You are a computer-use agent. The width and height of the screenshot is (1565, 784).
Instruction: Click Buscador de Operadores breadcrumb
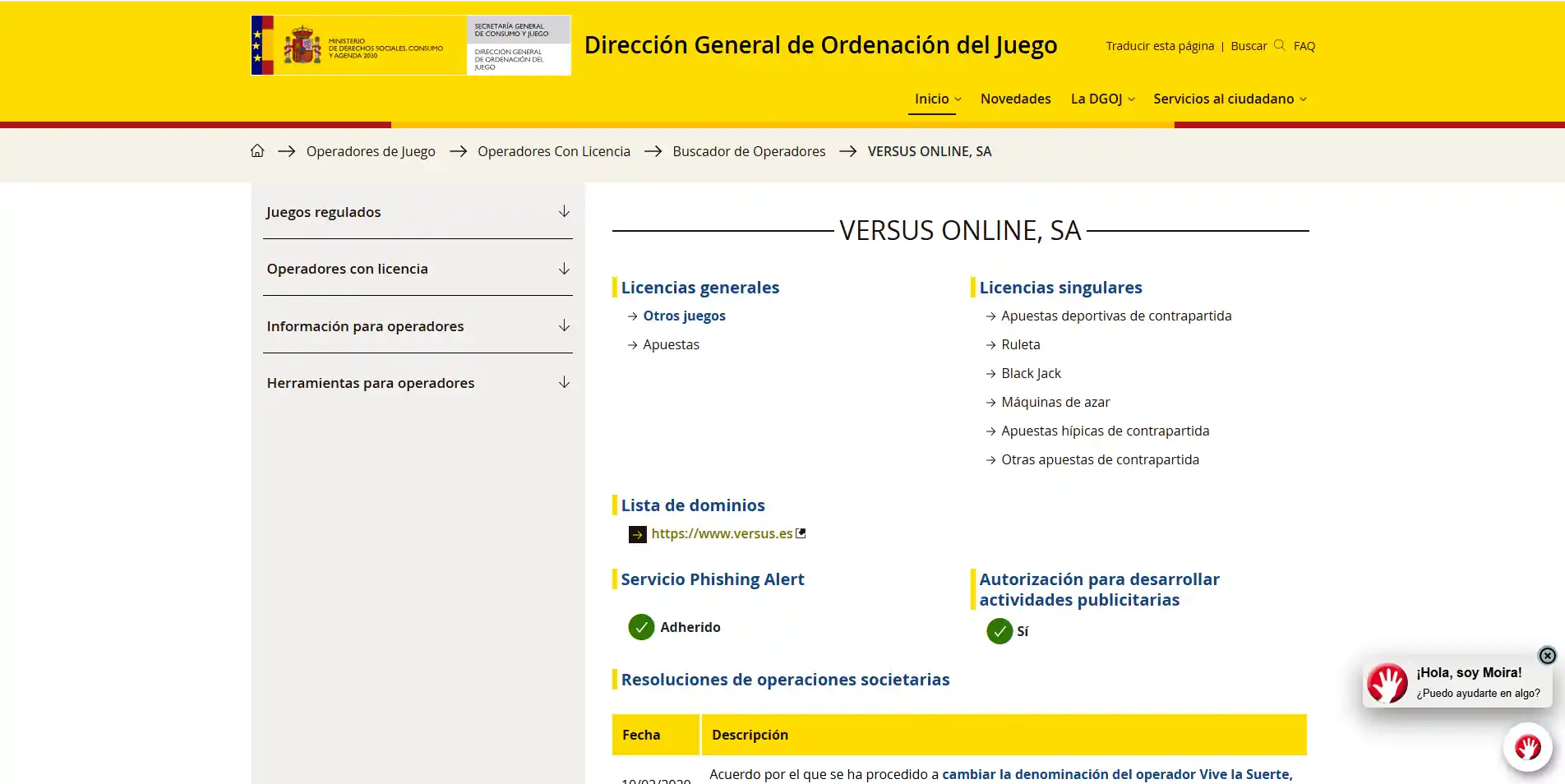tap(749, 151)
